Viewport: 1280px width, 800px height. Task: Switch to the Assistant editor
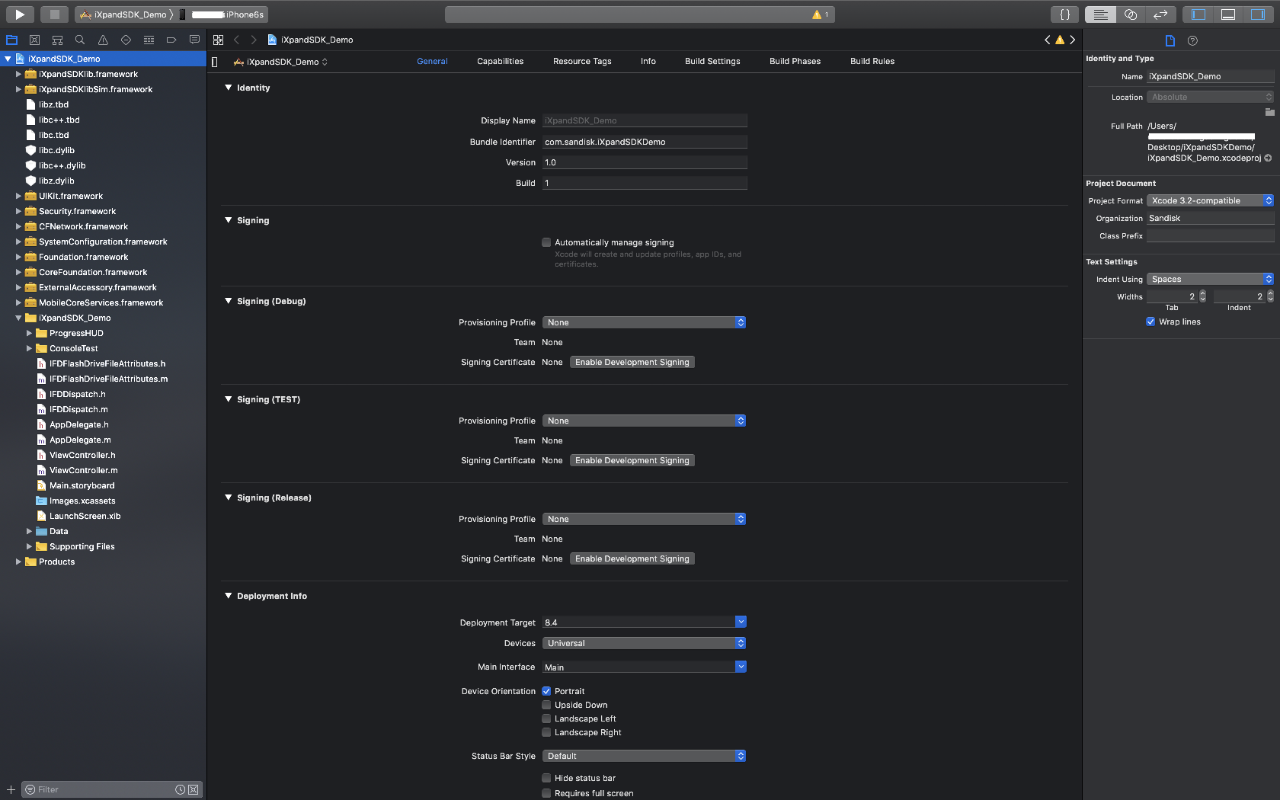pos(1130,14)
